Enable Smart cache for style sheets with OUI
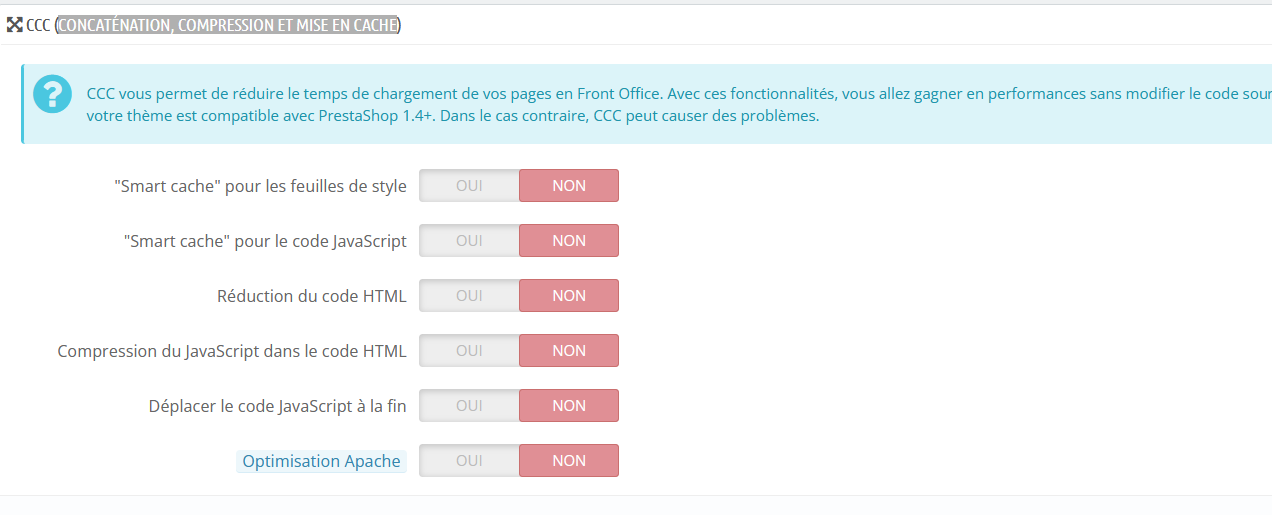This screenshot has height=515, width=1272. [x=469, y=185]
